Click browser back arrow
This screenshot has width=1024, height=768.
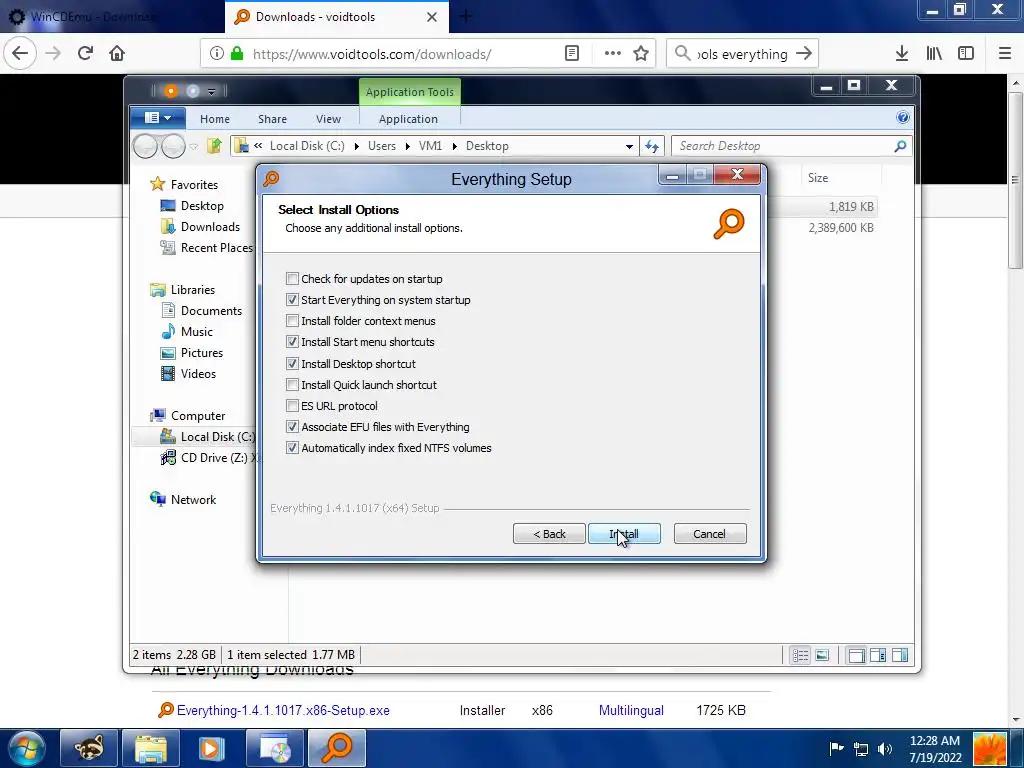(20, 54)
